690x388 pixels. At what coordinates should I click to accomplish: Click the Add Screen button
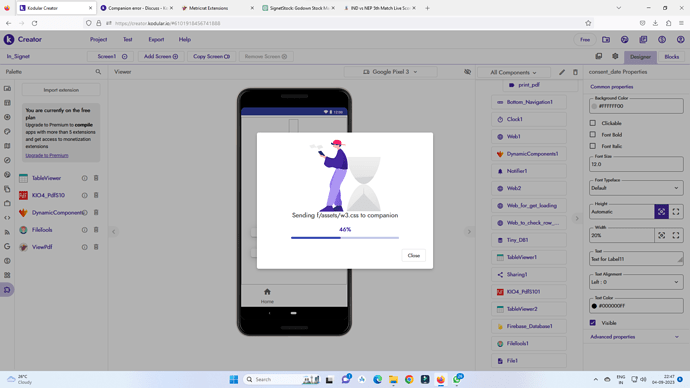point(161,56)
